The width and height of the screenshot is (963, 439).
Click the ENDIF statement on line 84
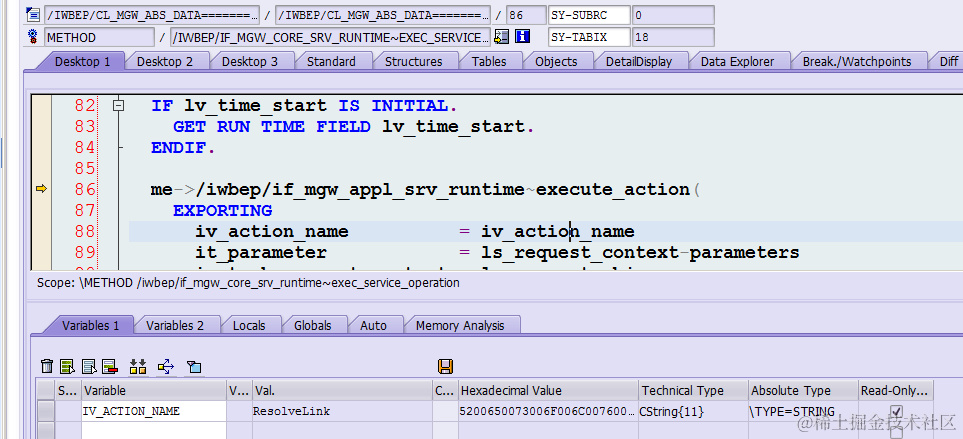[183, 147]
